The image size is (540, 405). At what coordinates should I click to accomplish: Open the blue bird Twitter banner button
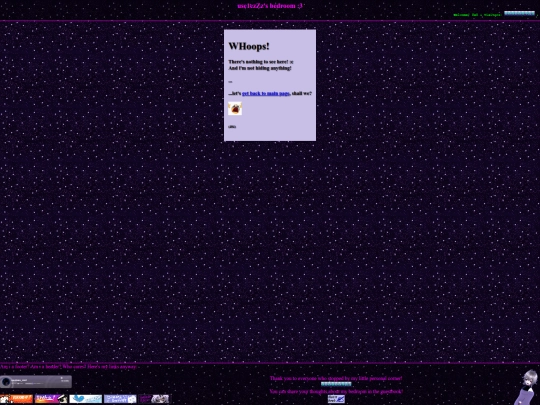click(86, 399)
